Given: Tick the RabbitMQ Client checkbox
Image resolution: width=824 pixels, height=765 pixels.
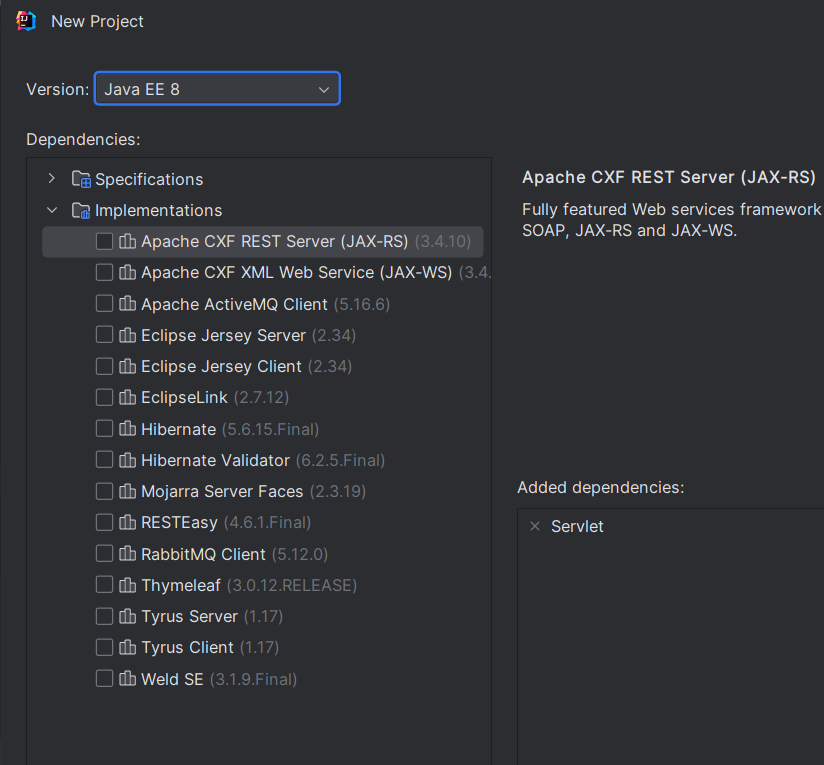Looking at the screenshot, I should 104,554.
